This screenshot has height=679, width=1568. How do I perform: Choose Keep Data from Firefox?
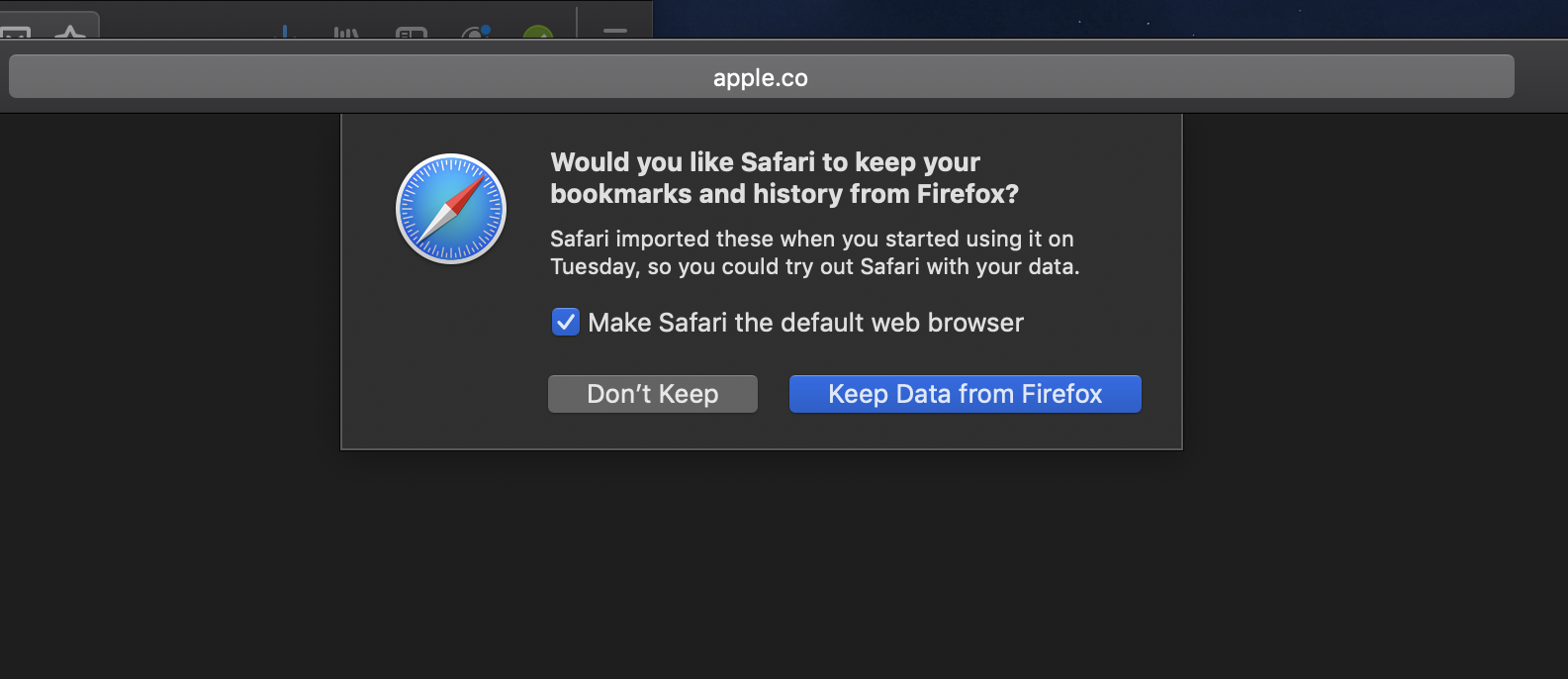point(965,394)
